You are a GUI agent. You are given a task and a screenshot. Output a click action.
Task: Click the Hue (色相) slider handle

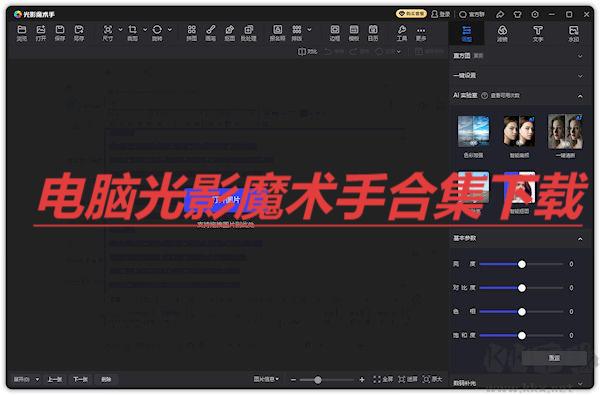pyautogui.click(x=522, y=312)
